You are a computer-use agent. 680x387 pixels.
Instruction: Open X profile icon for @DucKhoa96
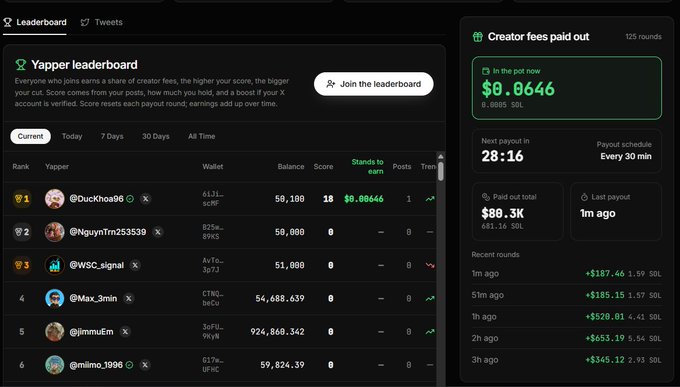coord(146,199)
